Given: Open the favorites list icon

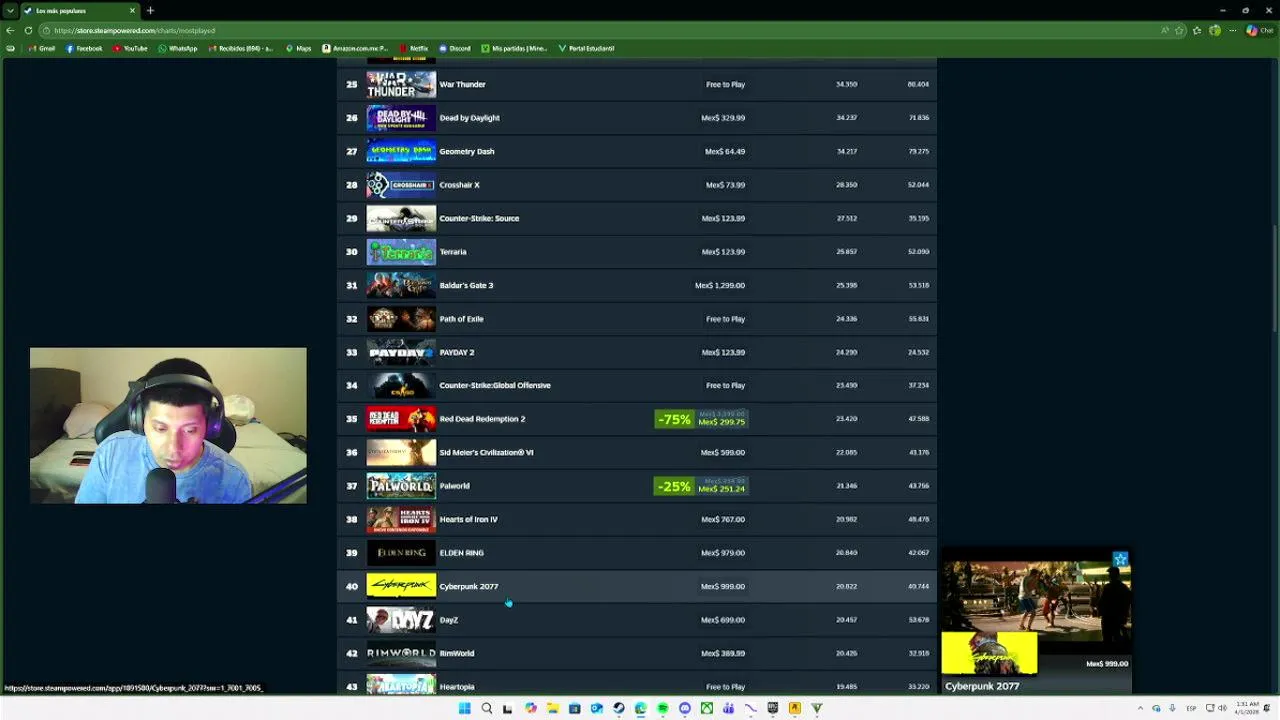Looking at the screenshot, I should pyautogui.click(x=1197, y=30).
